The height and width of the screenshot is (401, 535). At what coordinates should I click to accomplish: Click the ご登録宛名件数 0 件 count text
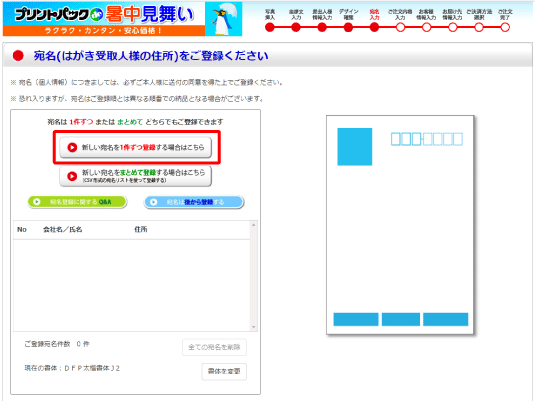point(57,344)
